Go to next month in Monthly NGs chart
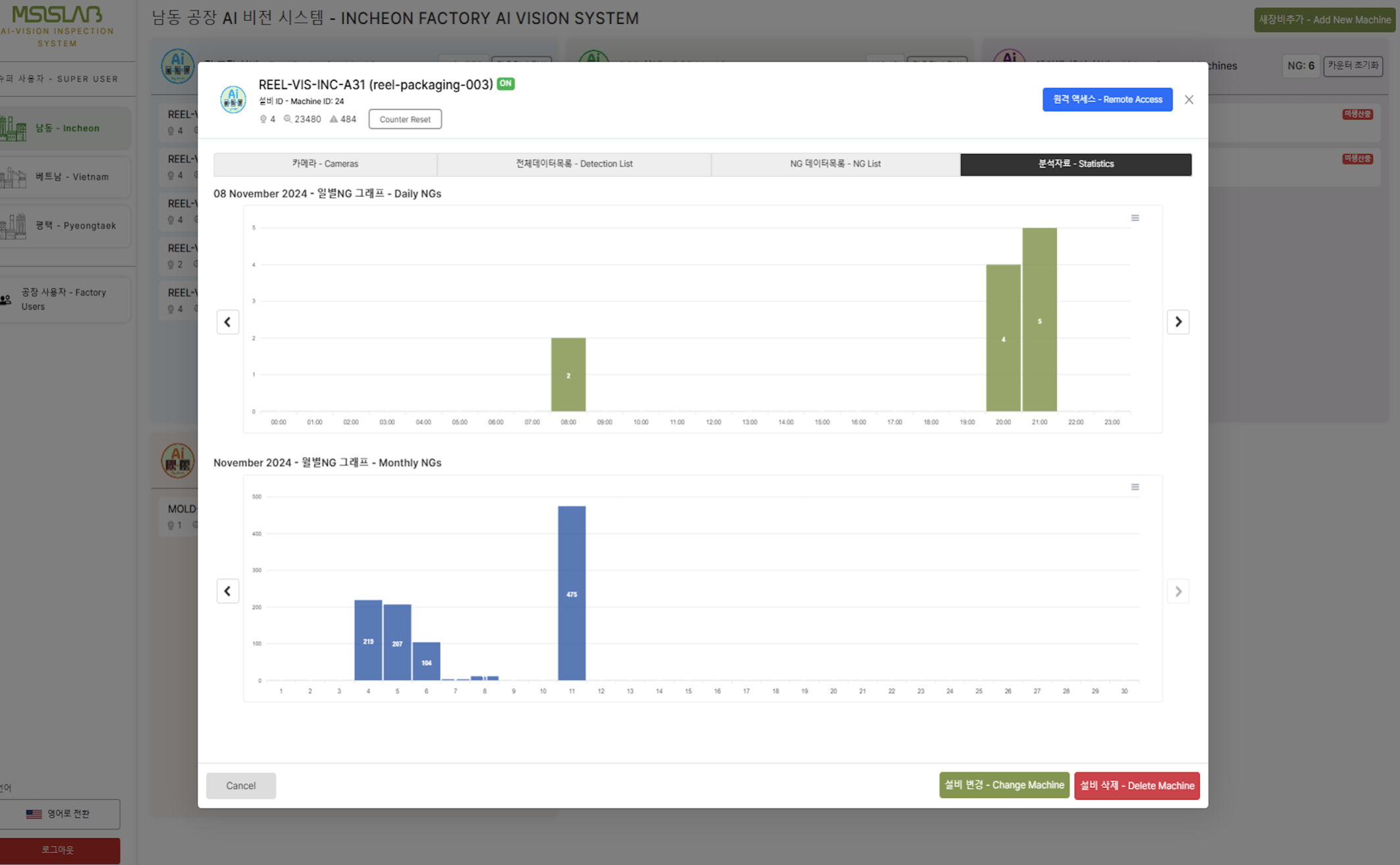This screenshot has height=865, width=1400. pos(1178,591)
